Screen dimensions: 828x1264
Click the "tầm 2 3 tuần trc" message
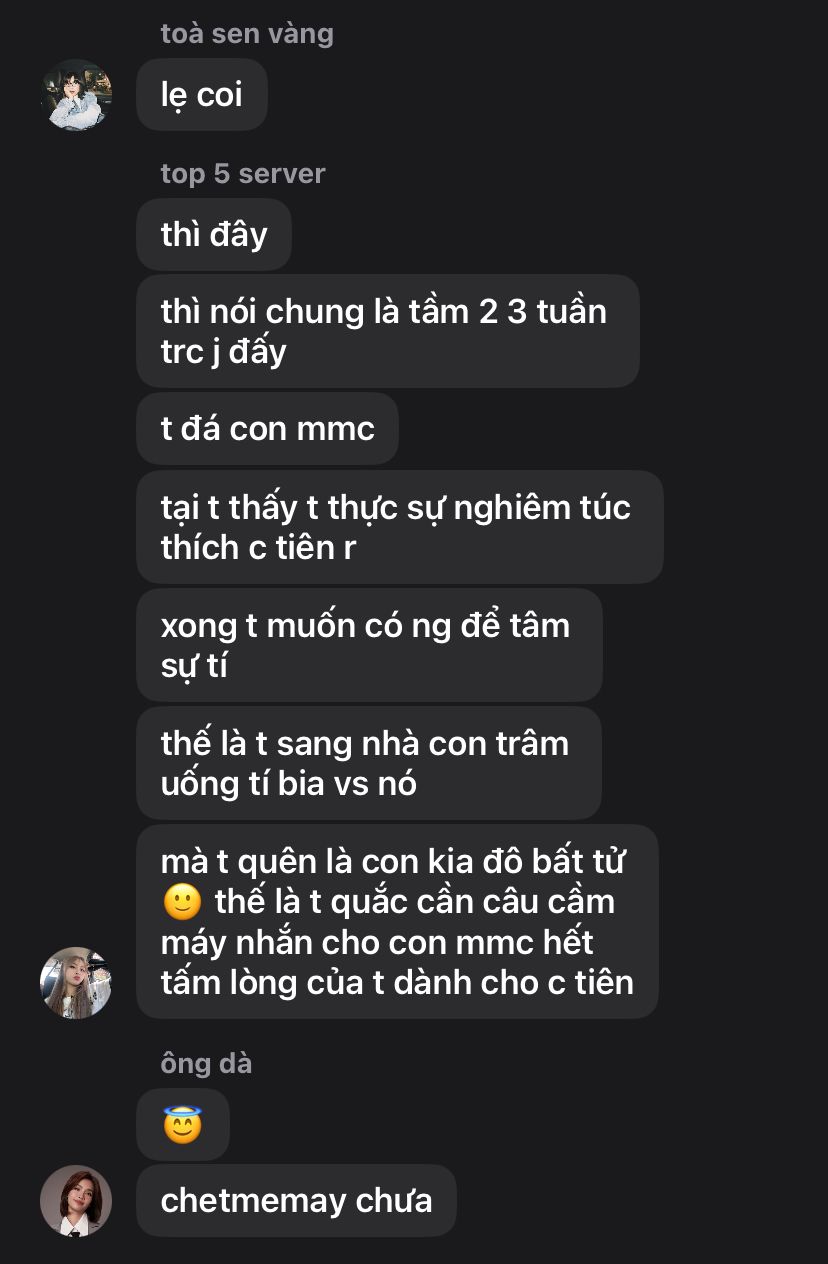[388, 331]
